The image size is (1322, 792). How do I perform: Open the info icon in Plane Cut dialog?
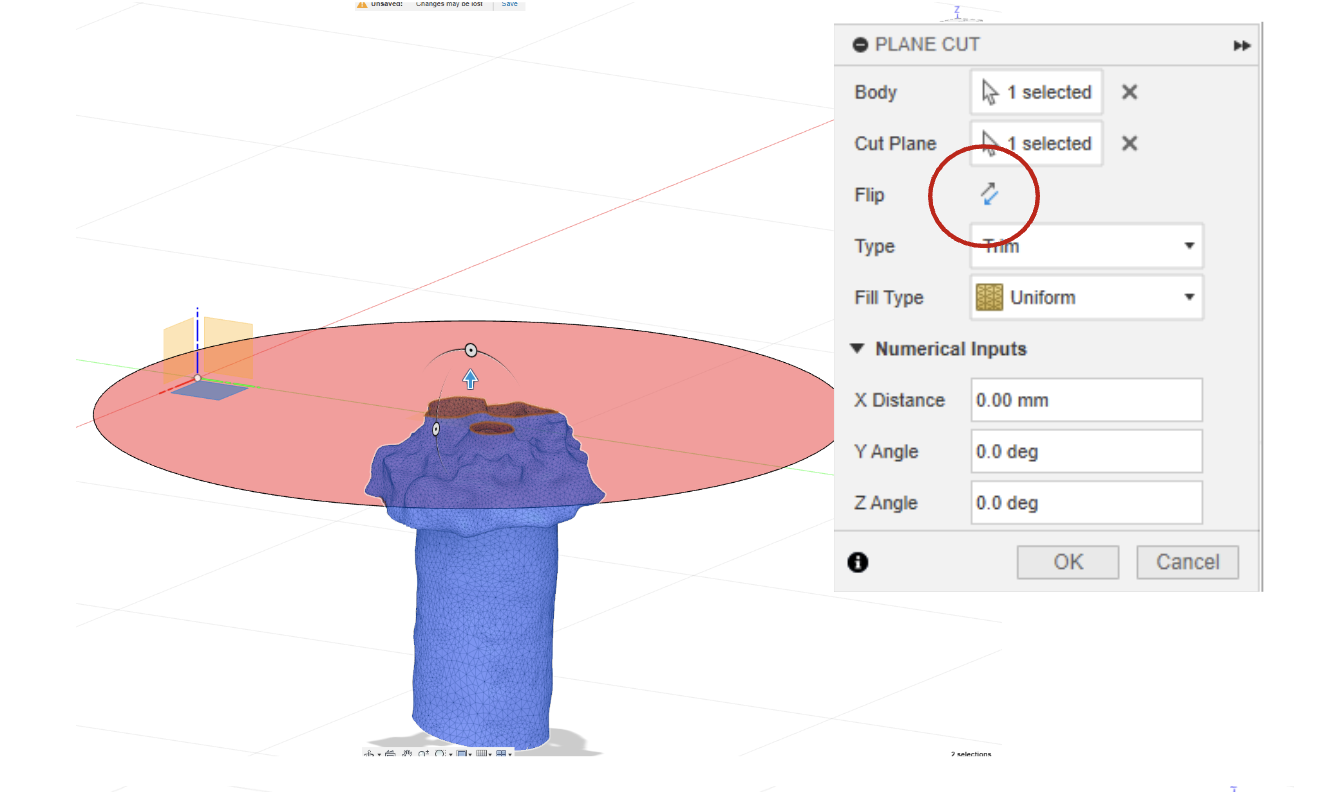858,562
